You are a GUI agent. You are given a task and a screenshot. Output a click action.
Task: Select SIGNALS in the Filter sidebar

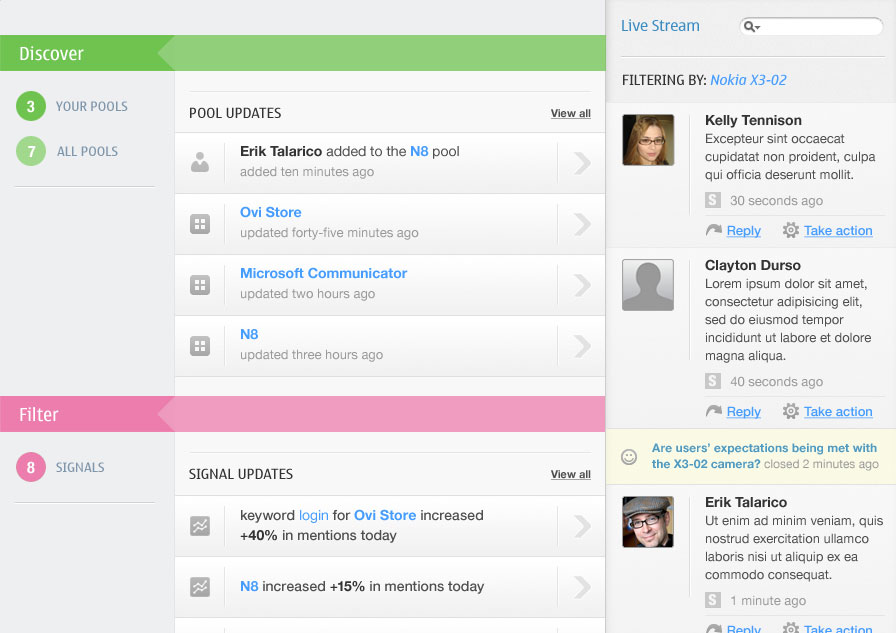(80, 467)
